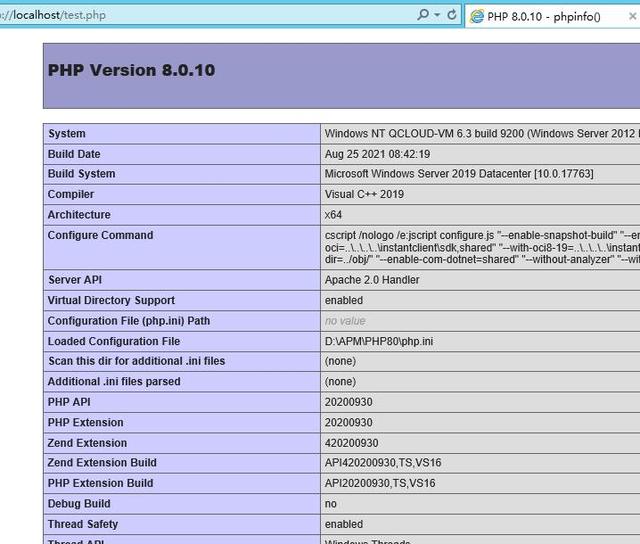Screen dimensions: 640x544
Task: Click the Aug 25 2021 08:42:19 value
Action: coord(377,154)
